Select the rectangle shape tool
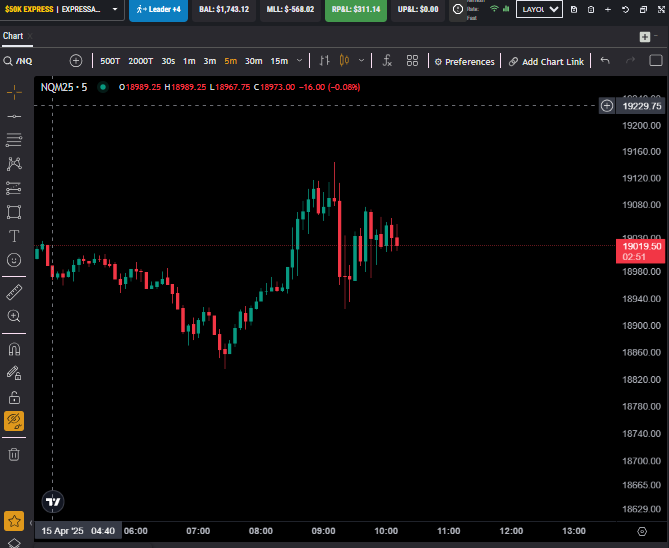 click(x=14, y=212)
